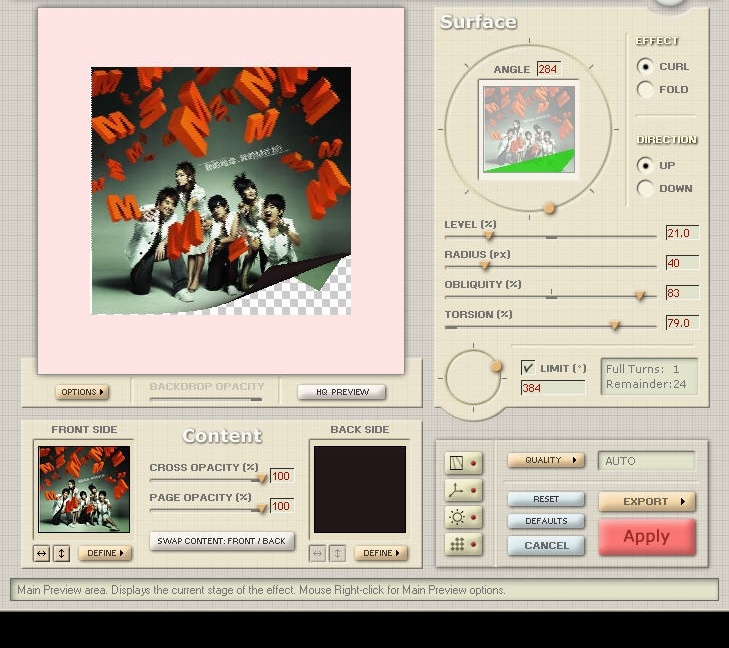729x648 pixels.
Task: Click the main curl preview image
Action: [x=221, y=191]
